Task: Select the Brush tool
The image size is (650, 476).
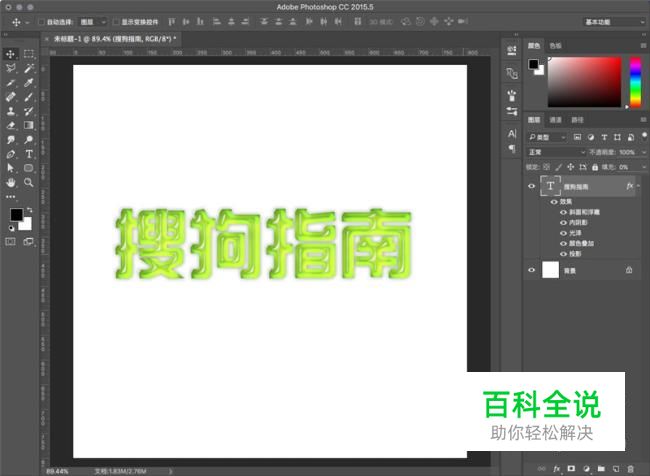Action: tap(29, 97)
